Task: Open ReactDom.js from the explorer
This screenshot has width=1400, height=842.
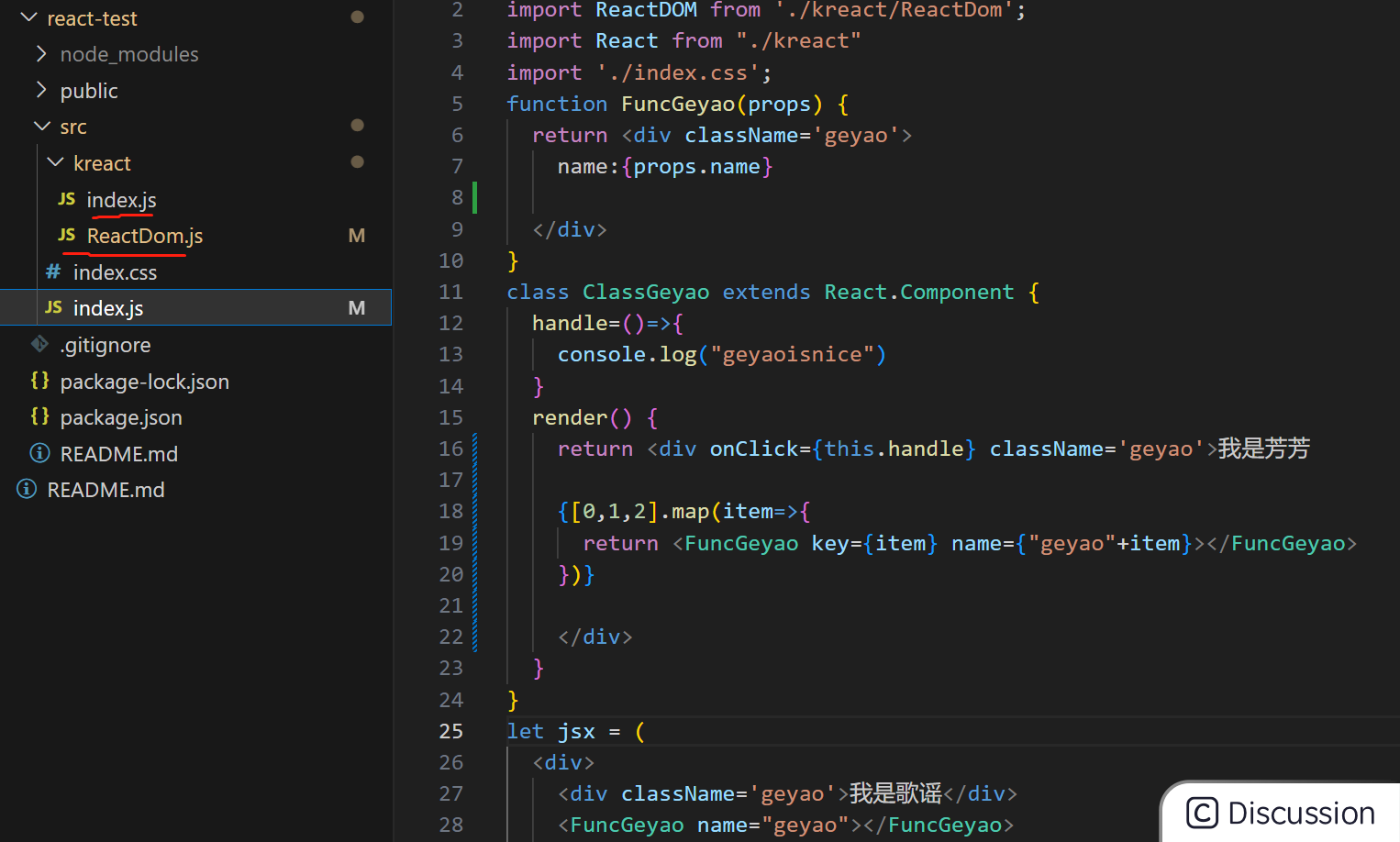Action: 144,236
